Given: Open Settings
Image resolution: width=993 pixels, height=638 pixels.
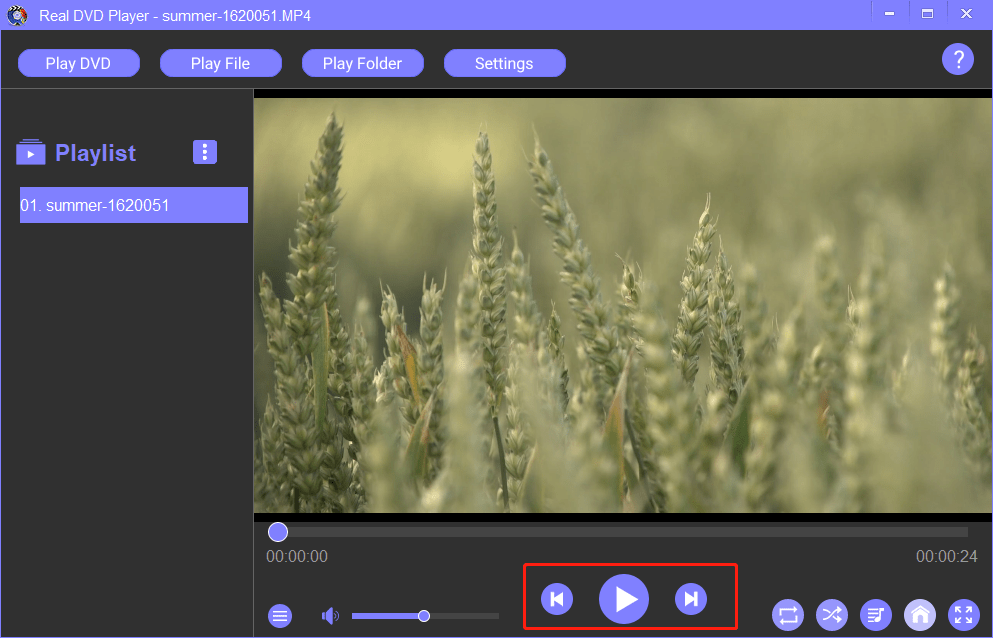Looking at the screenshot, I should pyautogui.click(x=504, y=63).
